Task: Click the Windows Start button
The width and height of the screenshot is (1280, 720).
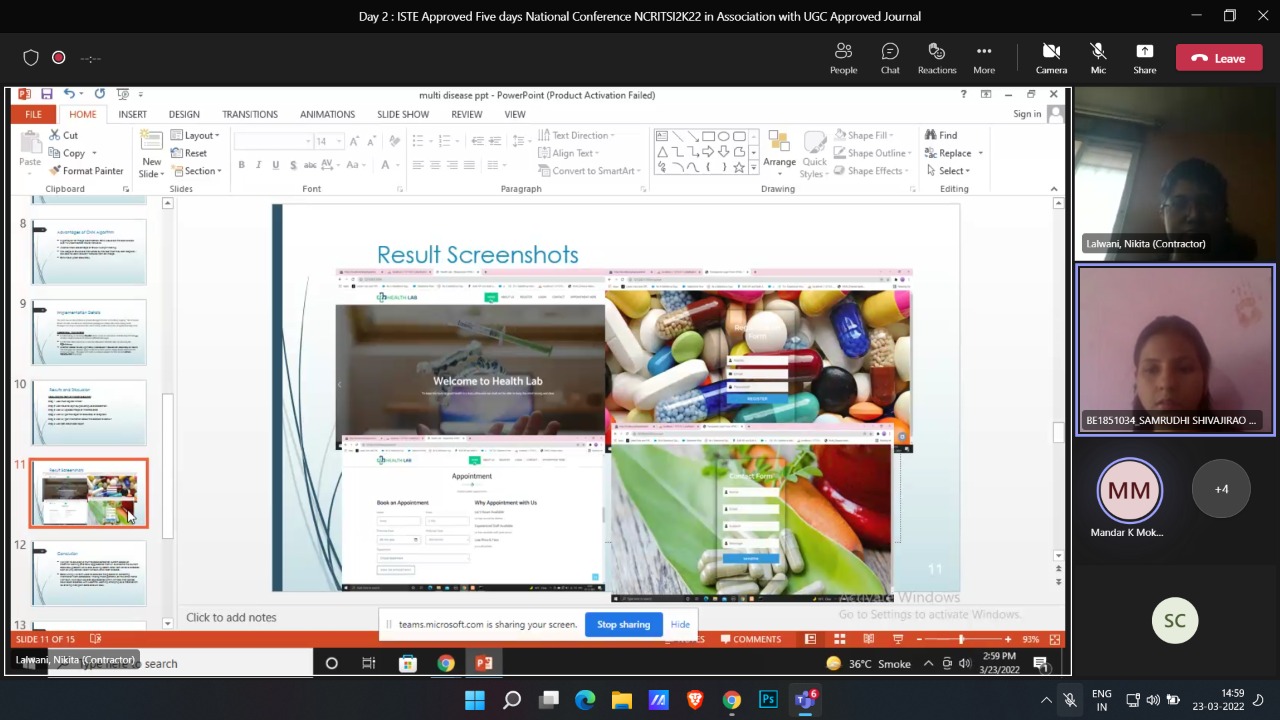Action: (x=475, y=700)
